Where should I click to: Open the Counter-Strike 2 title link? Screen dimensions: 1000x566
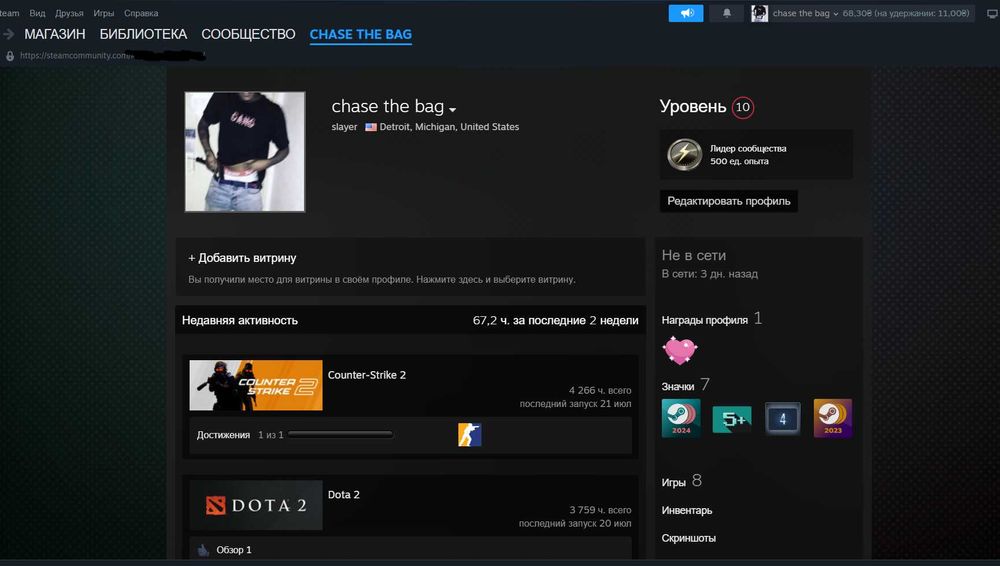[x=367, y=375]
